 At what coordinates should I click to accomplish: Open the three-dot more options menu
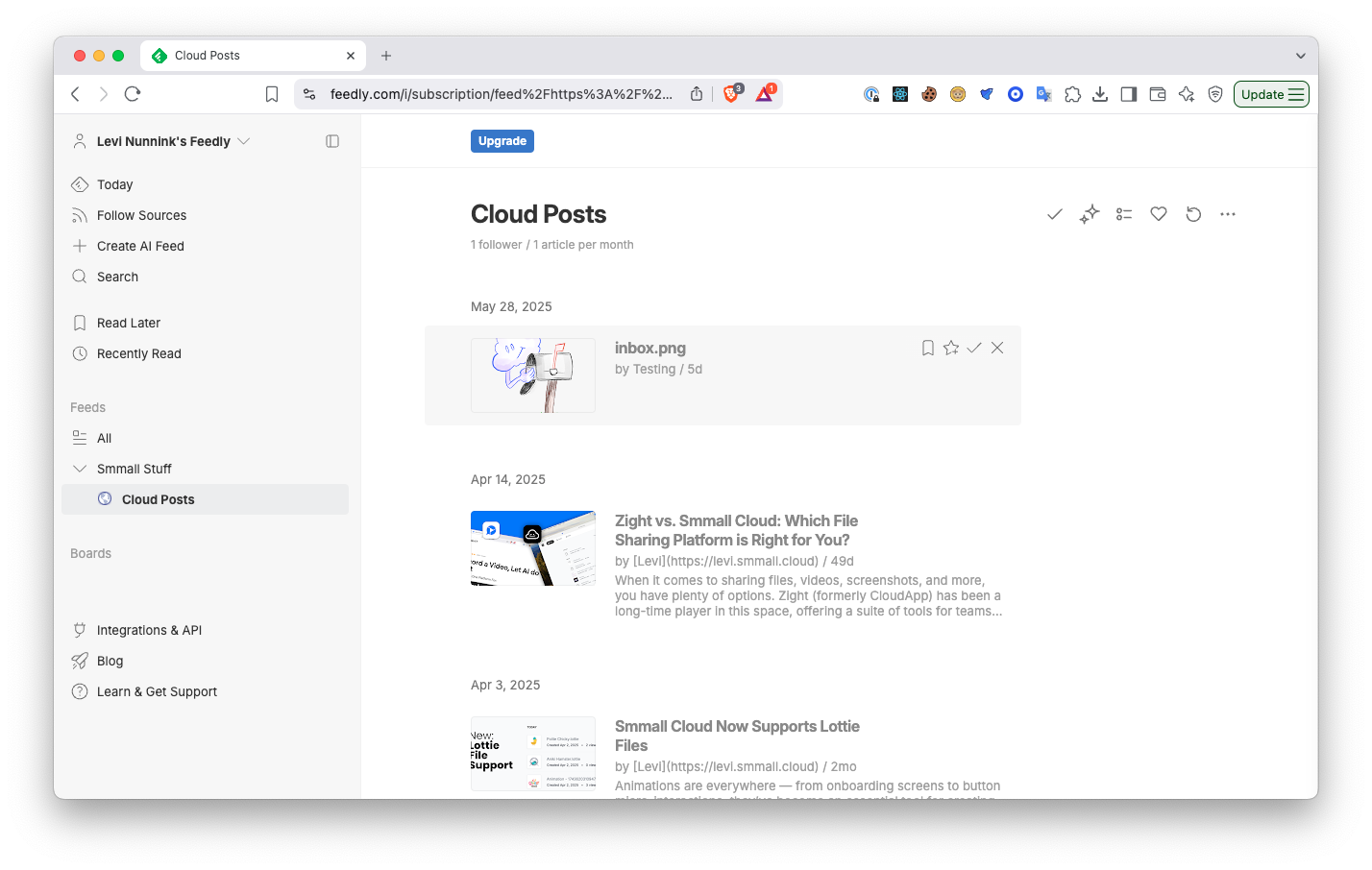coord(1228,214)
